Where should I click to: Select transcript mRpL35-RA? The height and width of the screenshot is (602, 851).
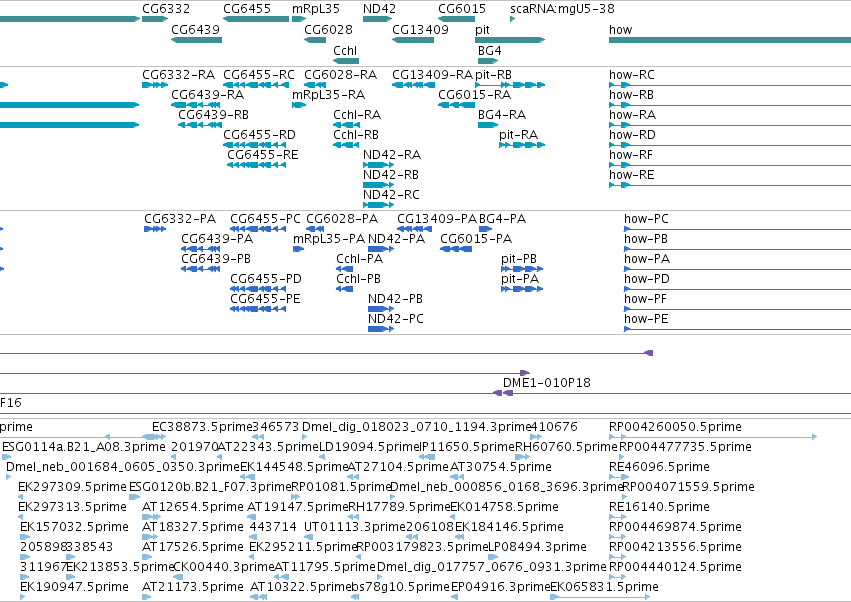click(x=328, y=95)
